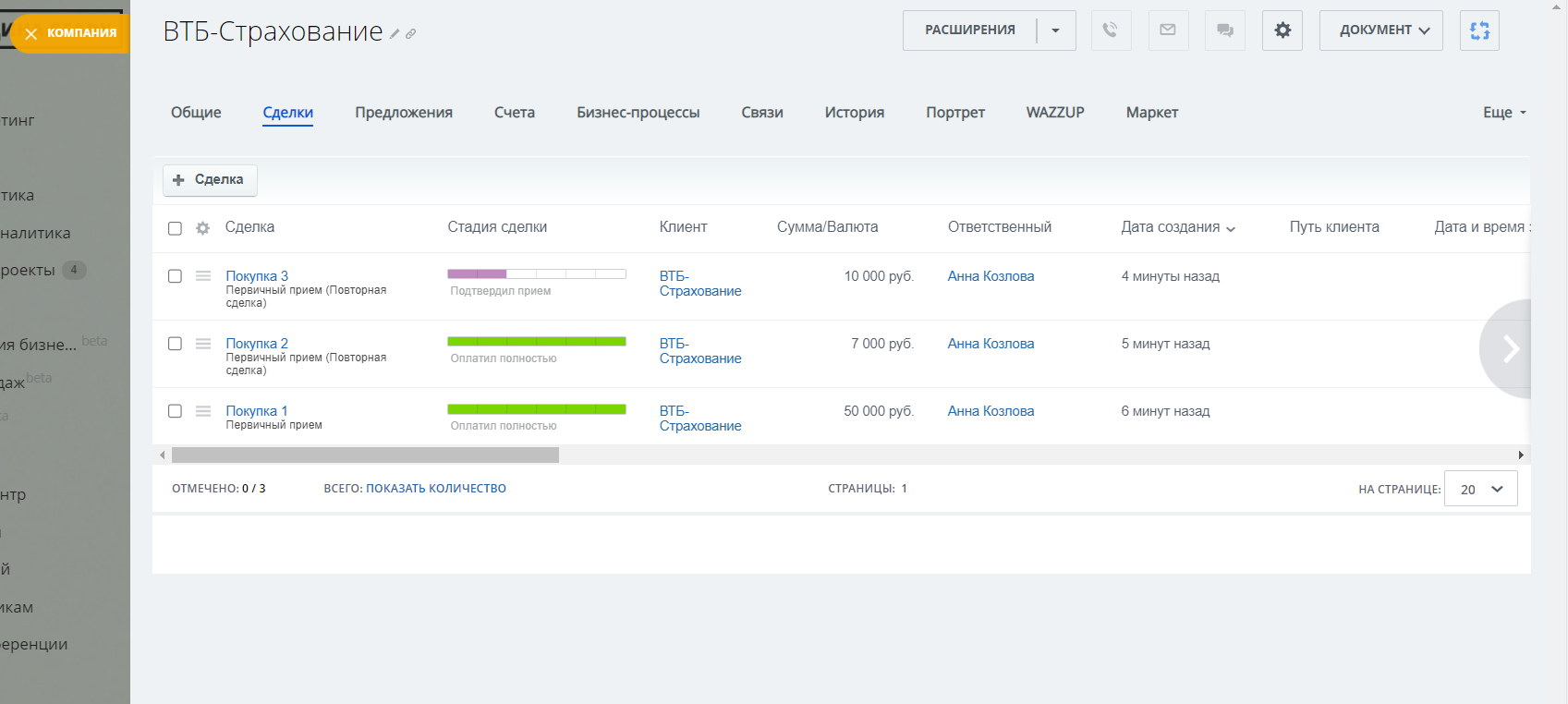Open the Бизнес-процессы tab
The width and height of the screenshot is (1568, 704).
tap(638, 113)
